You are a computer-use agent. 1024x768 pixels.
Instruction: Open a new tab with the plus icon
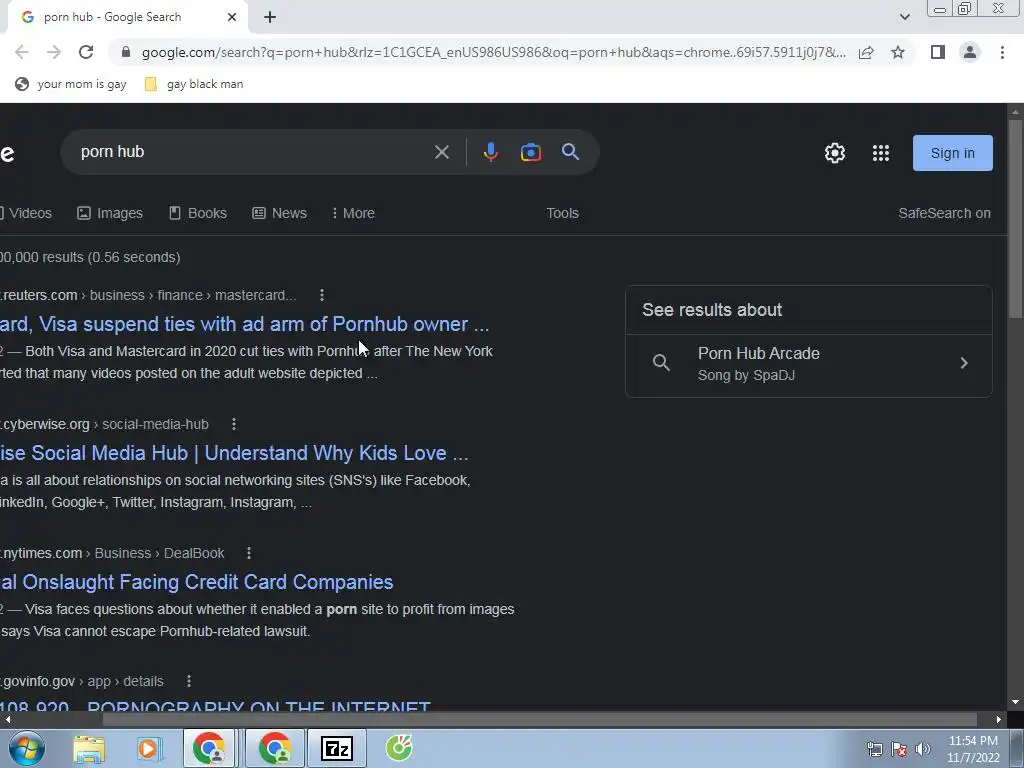270,17
